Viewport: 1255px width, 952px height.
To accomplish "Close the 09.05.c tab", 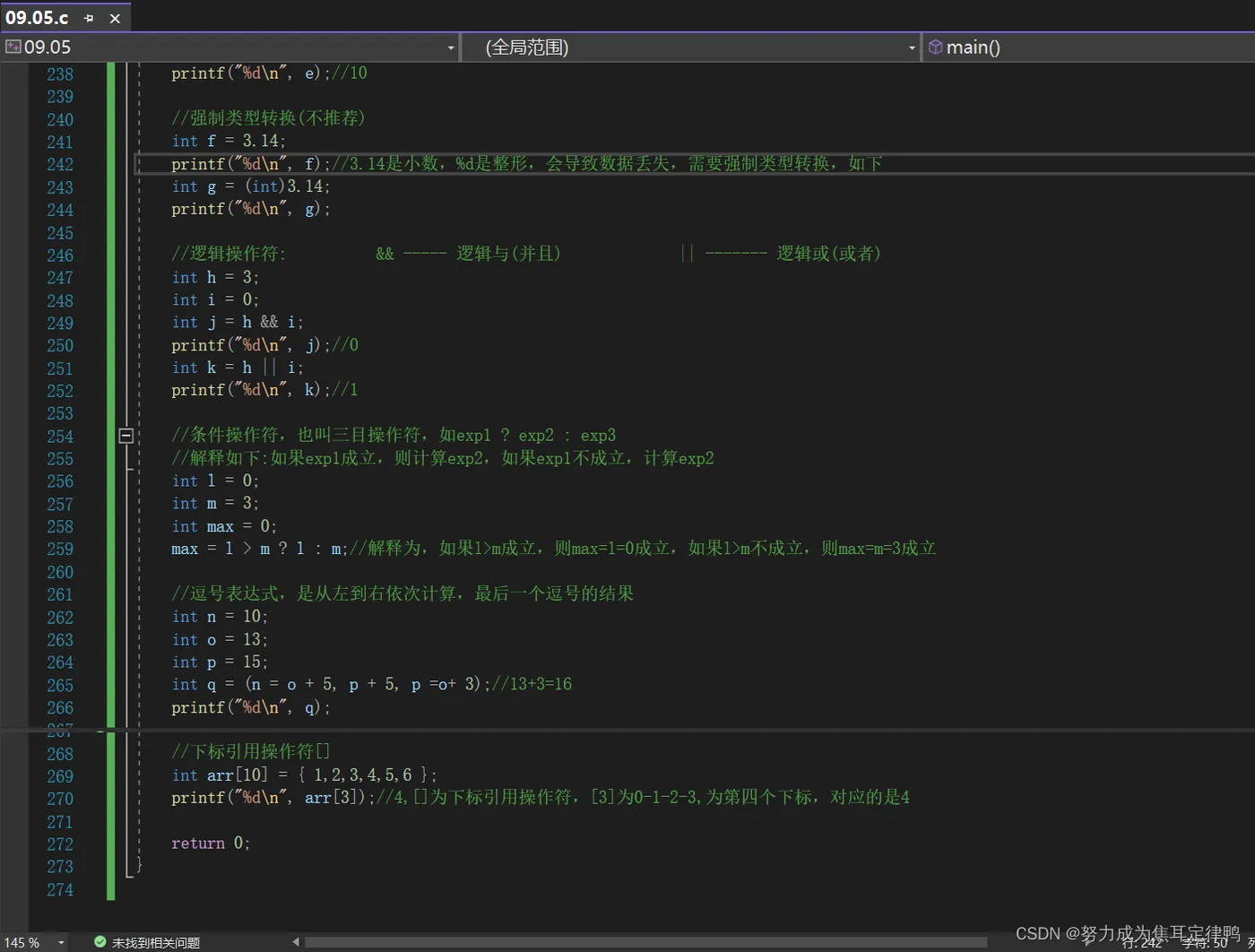I will coord(115,18).
